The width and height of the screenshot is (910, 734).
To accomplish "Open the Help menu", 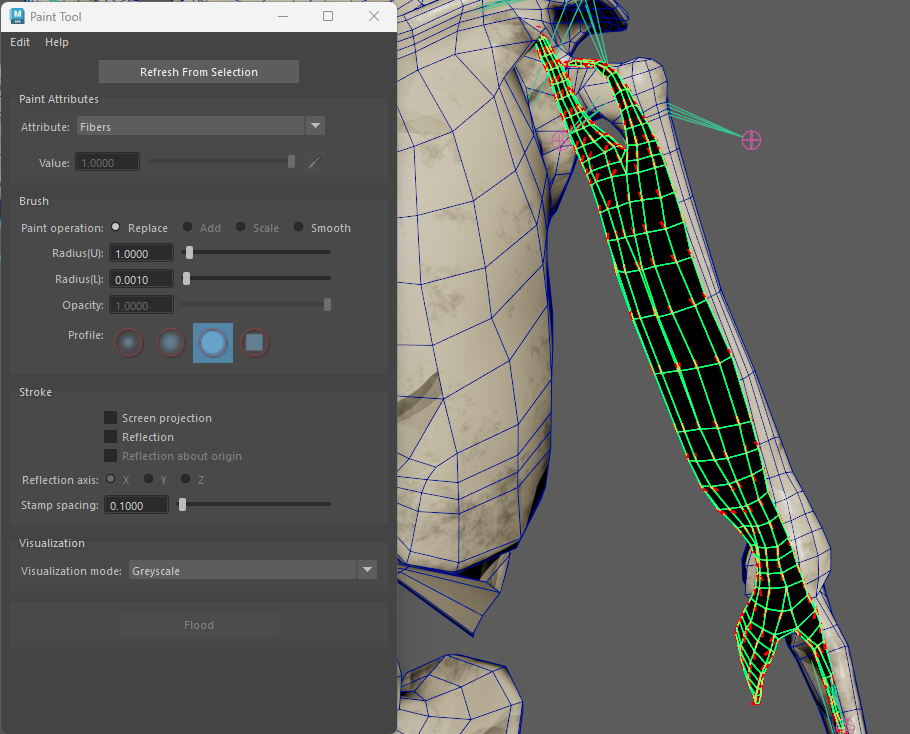I will pyautogui.click(x=57, y=42).
